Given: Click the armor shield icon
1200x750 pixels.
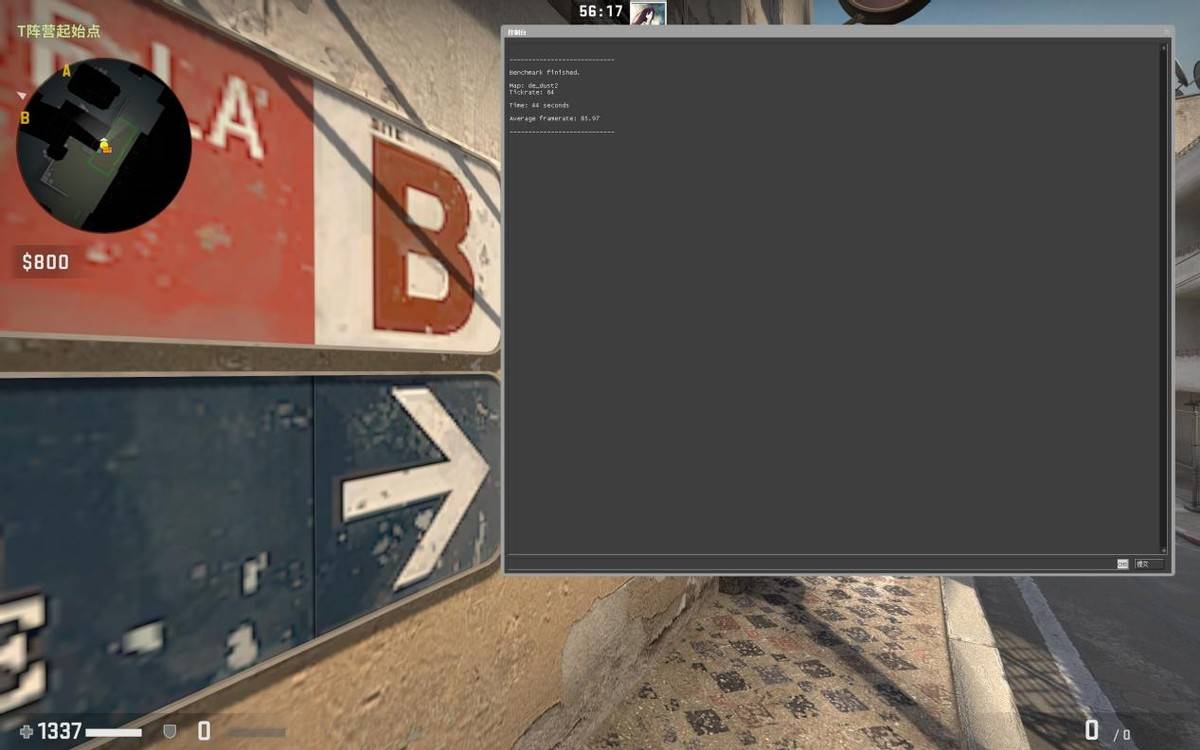Looking at the screenshot, I should pos(170,732).
